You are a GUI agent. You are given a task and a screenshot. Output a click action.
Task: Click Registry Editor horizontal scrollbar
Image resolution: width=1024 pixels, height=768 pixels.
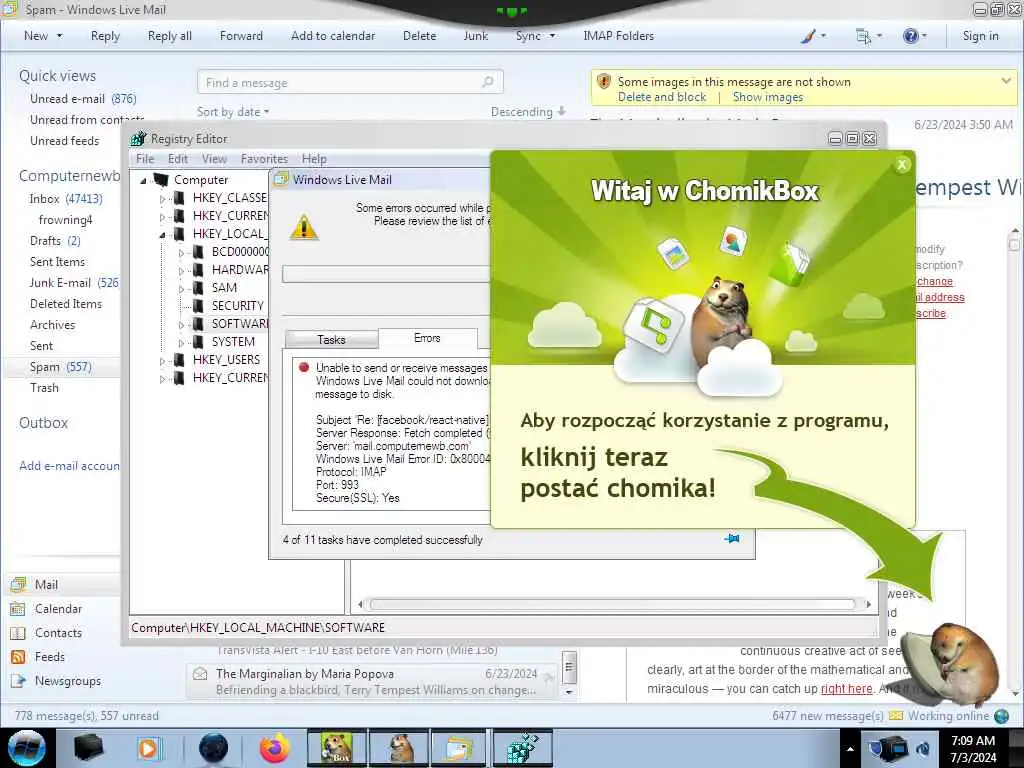point(613,604)
